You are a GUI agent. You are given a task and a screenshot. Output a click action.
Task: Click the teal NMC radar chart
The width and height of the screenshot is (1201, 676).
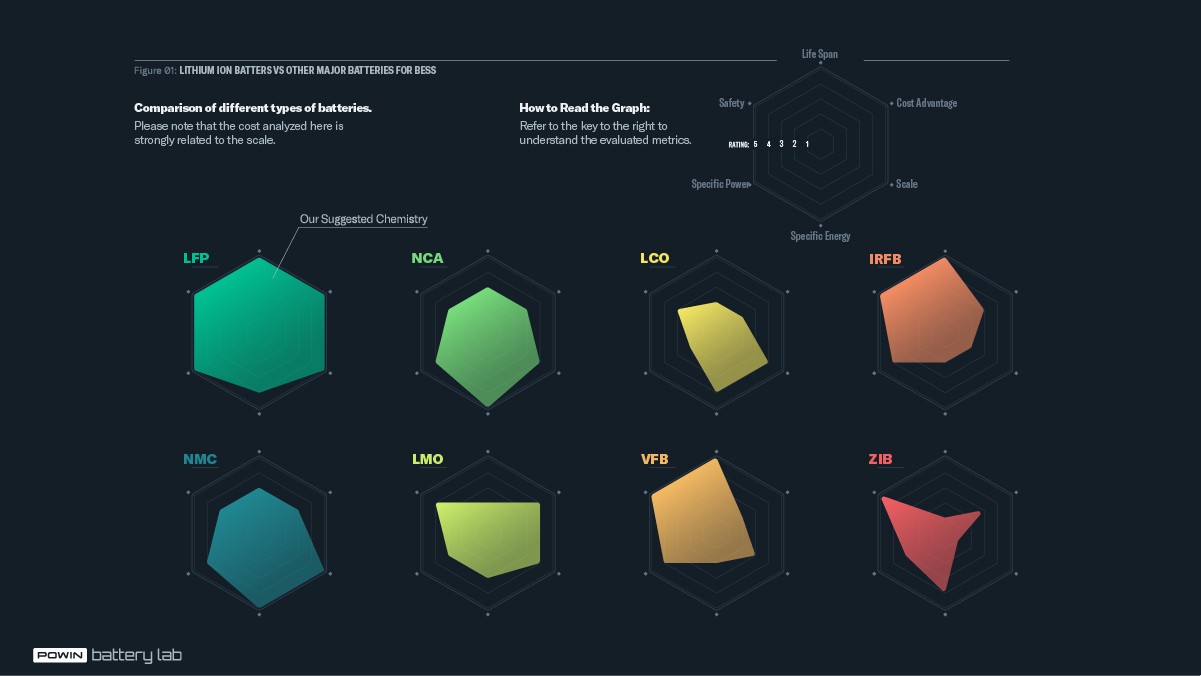click(264, 547)
